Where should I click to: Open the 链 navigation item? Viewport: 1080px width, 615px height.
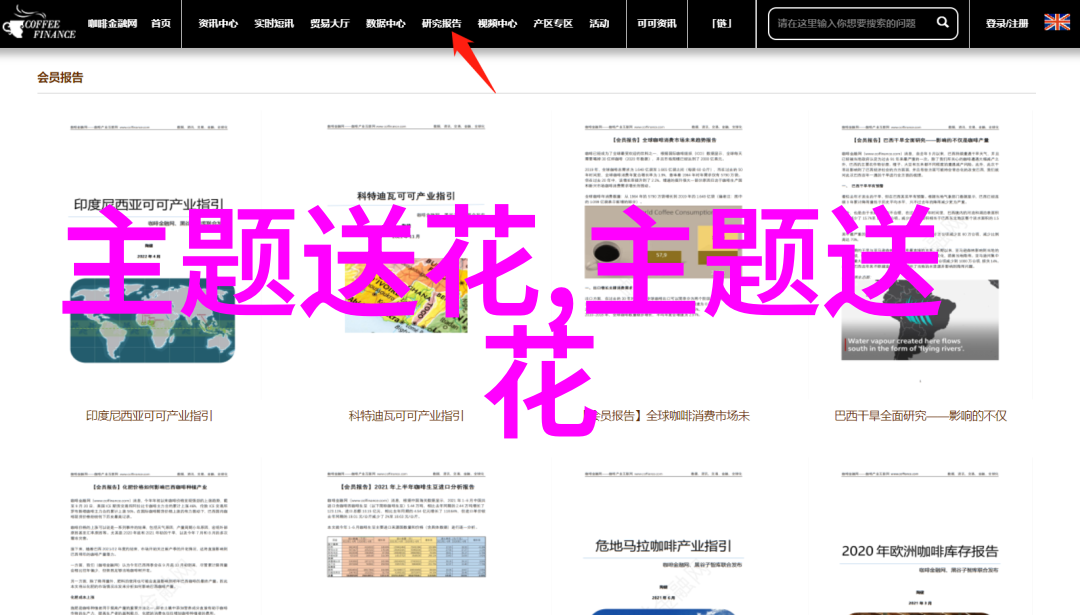coord(721,23)
